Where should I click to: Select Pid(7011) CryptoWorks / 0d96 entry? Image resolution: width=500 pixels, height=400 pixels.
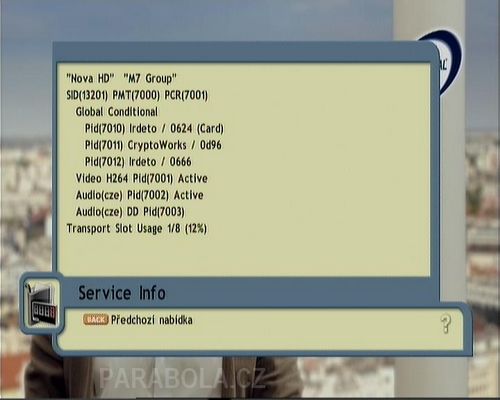tap(153, 145)
